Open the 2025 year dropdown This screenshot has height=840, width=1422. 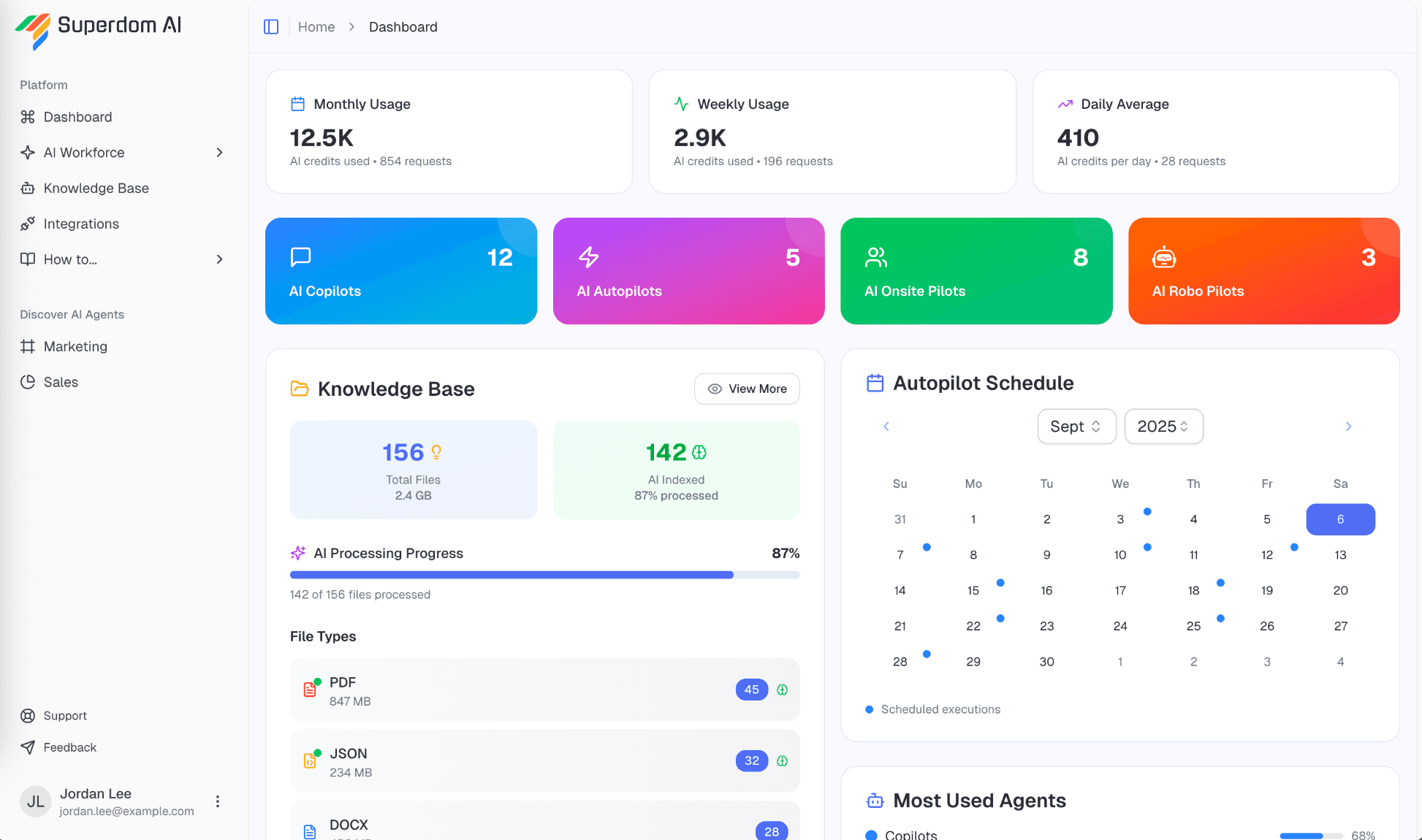(1163, 426)
